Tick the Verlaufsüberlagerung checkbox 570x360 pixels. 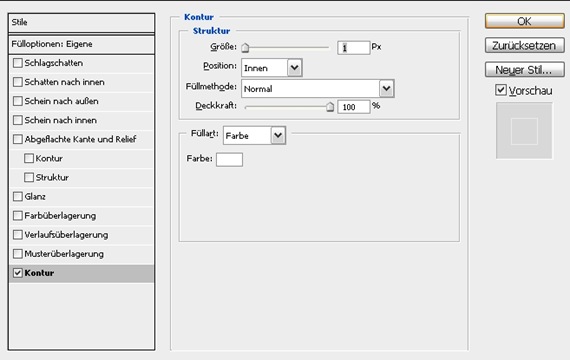point(17,235)
